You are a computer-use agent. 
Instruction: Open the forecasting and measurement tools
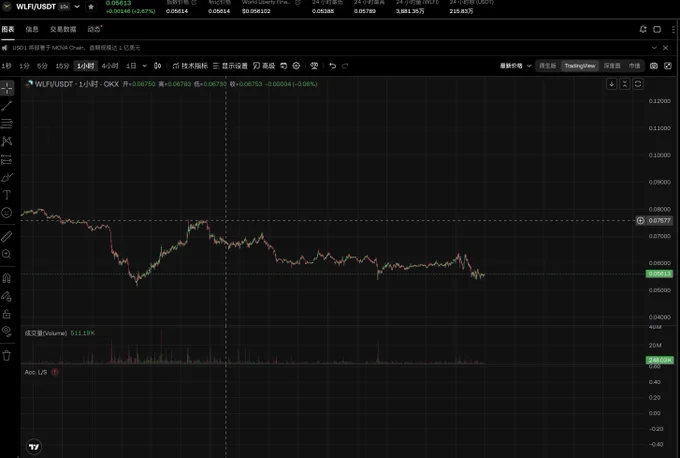[x=7, y=159]
